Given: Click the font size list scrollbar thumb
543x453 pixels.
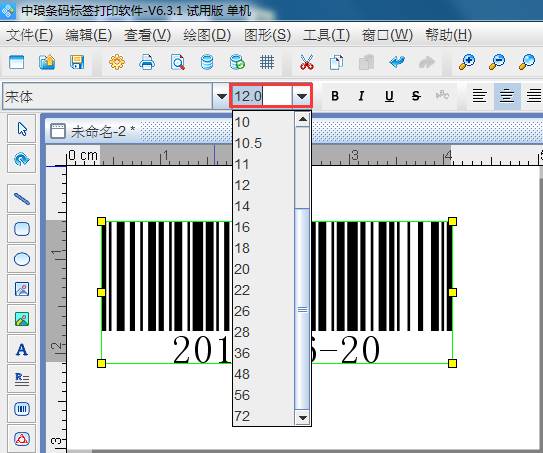Looking at the screenshot, I should coord(303,309).
